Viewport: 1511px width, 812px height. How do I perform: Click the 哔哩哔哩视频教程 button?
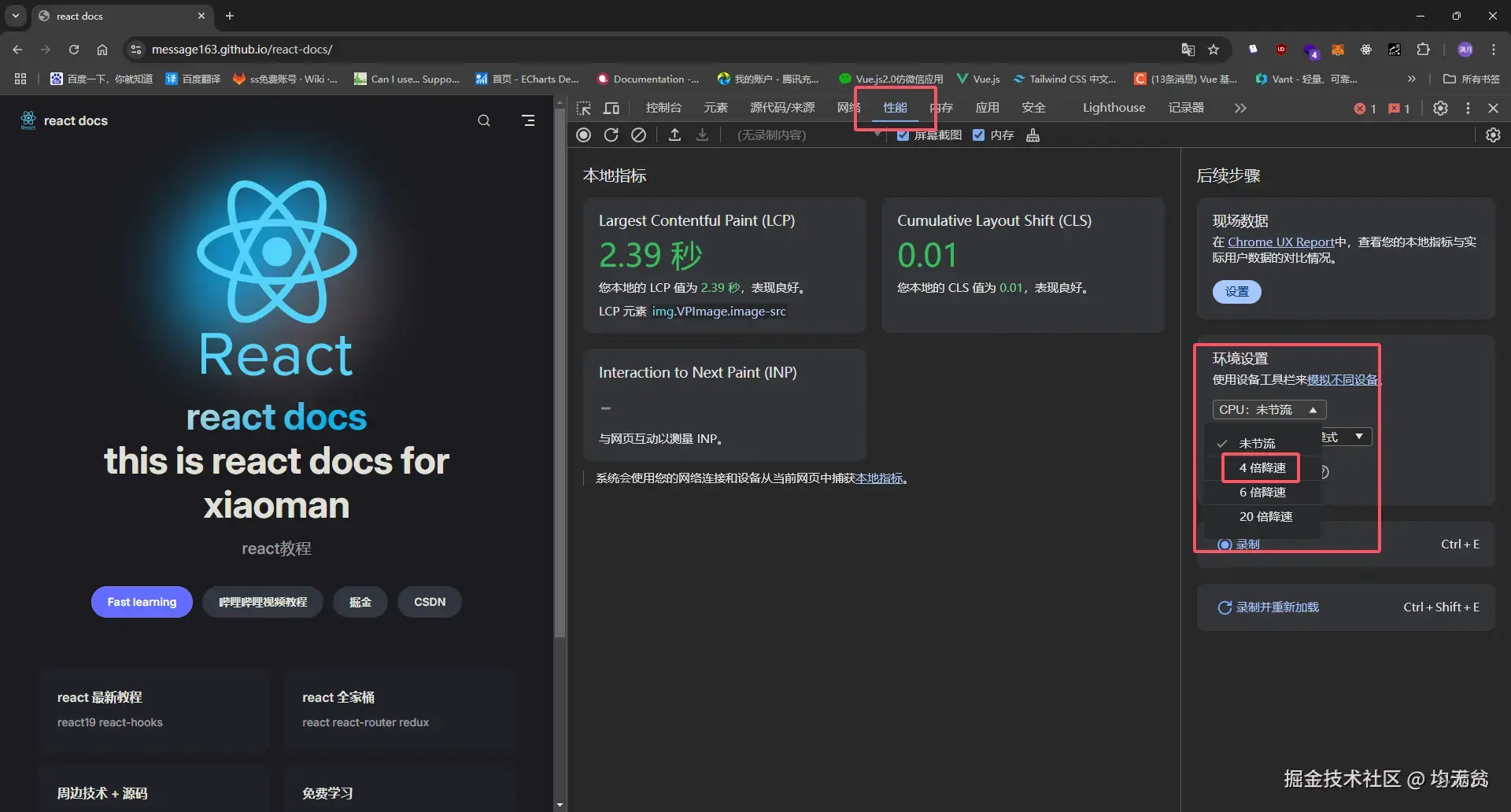pos(263,602)
